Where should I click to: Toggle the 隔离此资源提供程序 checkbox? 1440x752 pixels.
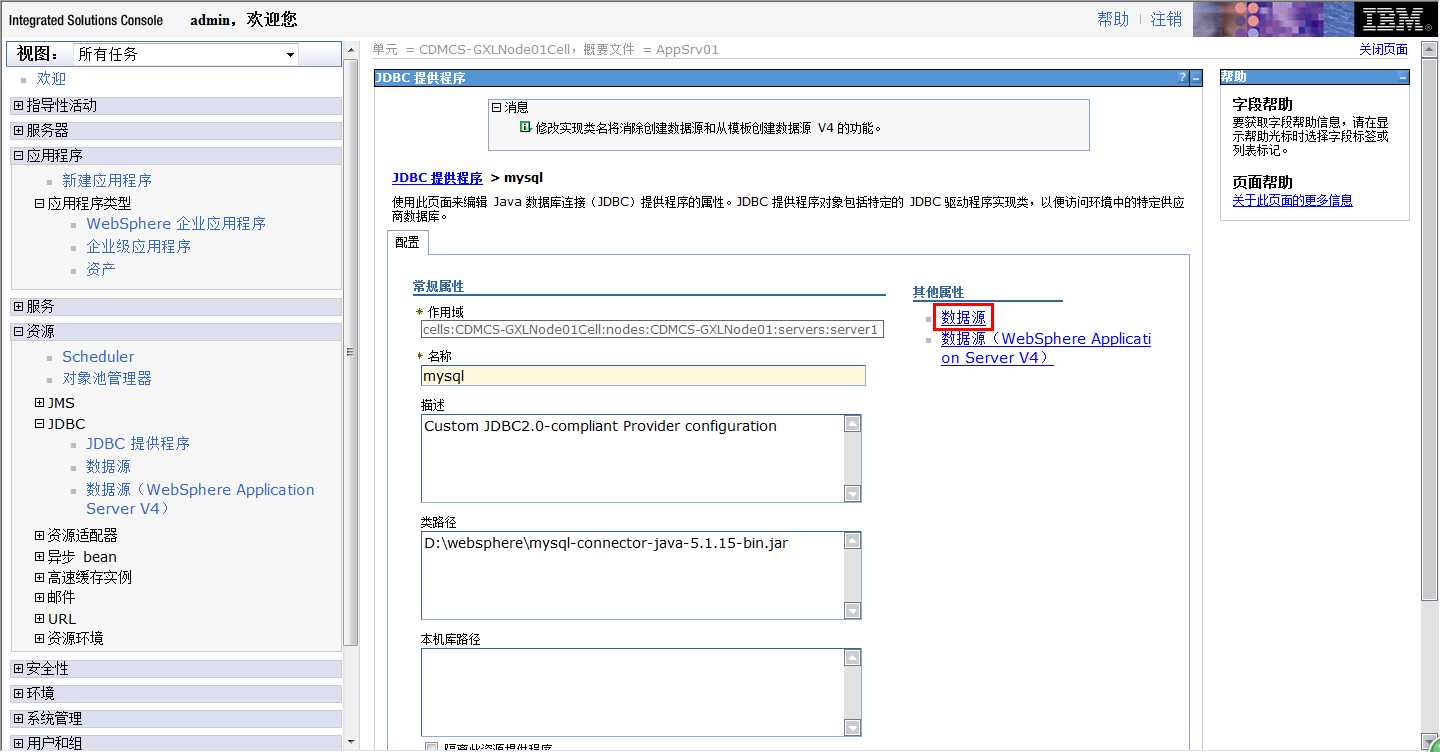tap(431, 748)
